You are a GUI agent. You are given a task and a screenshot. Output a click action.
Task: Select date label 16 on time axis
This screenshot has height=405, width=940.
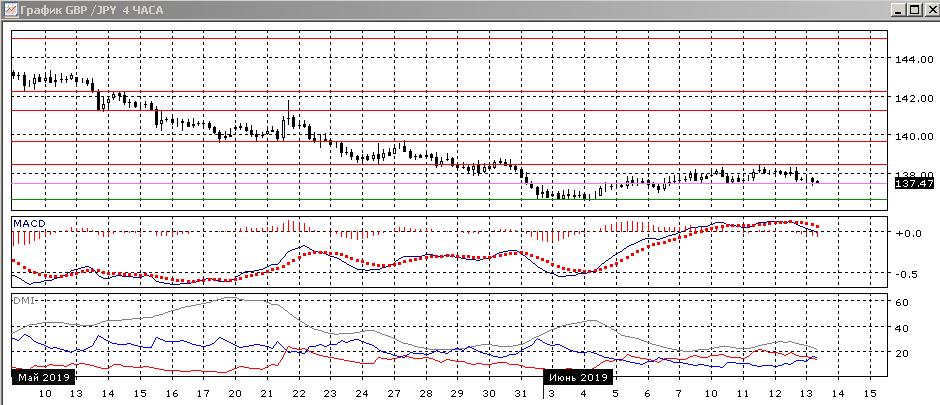tap(172, 394)
